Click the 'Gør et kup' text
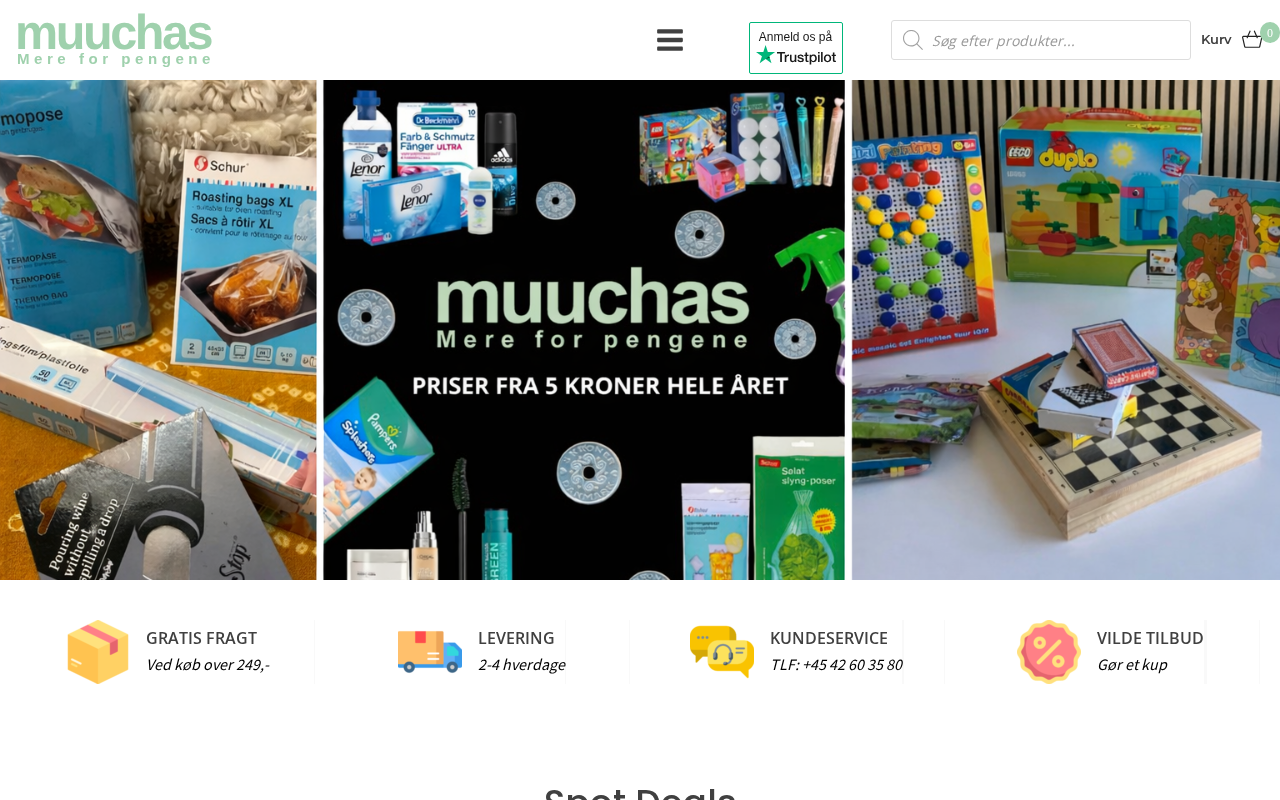Viewport: 1280px width, 800px height. [x=1132, y=665]
